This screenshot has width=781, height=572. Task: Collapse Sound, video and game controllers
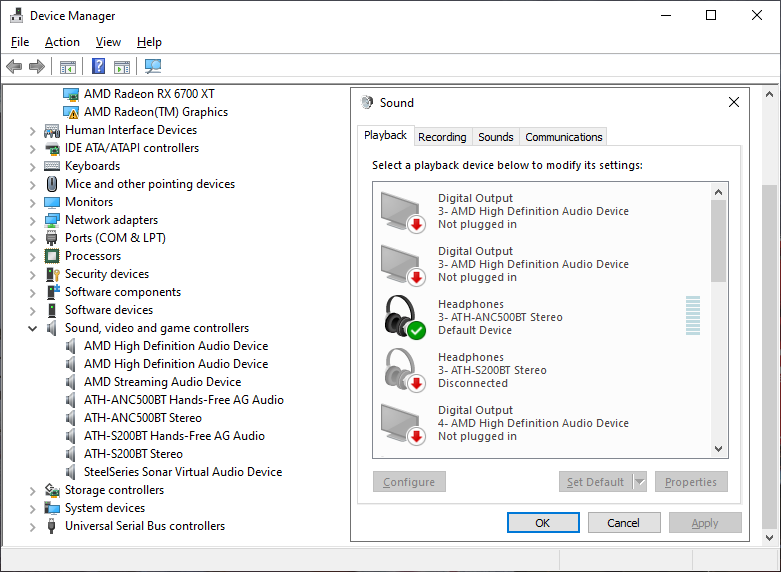pos(32,328)
